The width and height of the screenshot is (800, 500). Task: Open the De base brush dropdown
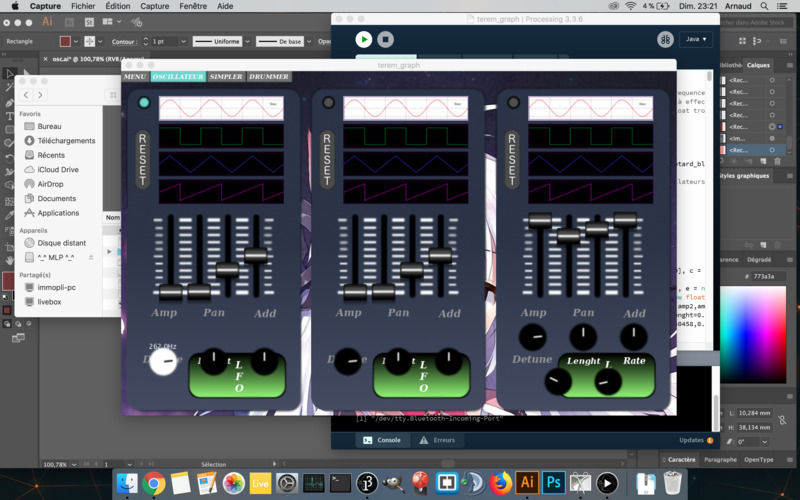283,41
